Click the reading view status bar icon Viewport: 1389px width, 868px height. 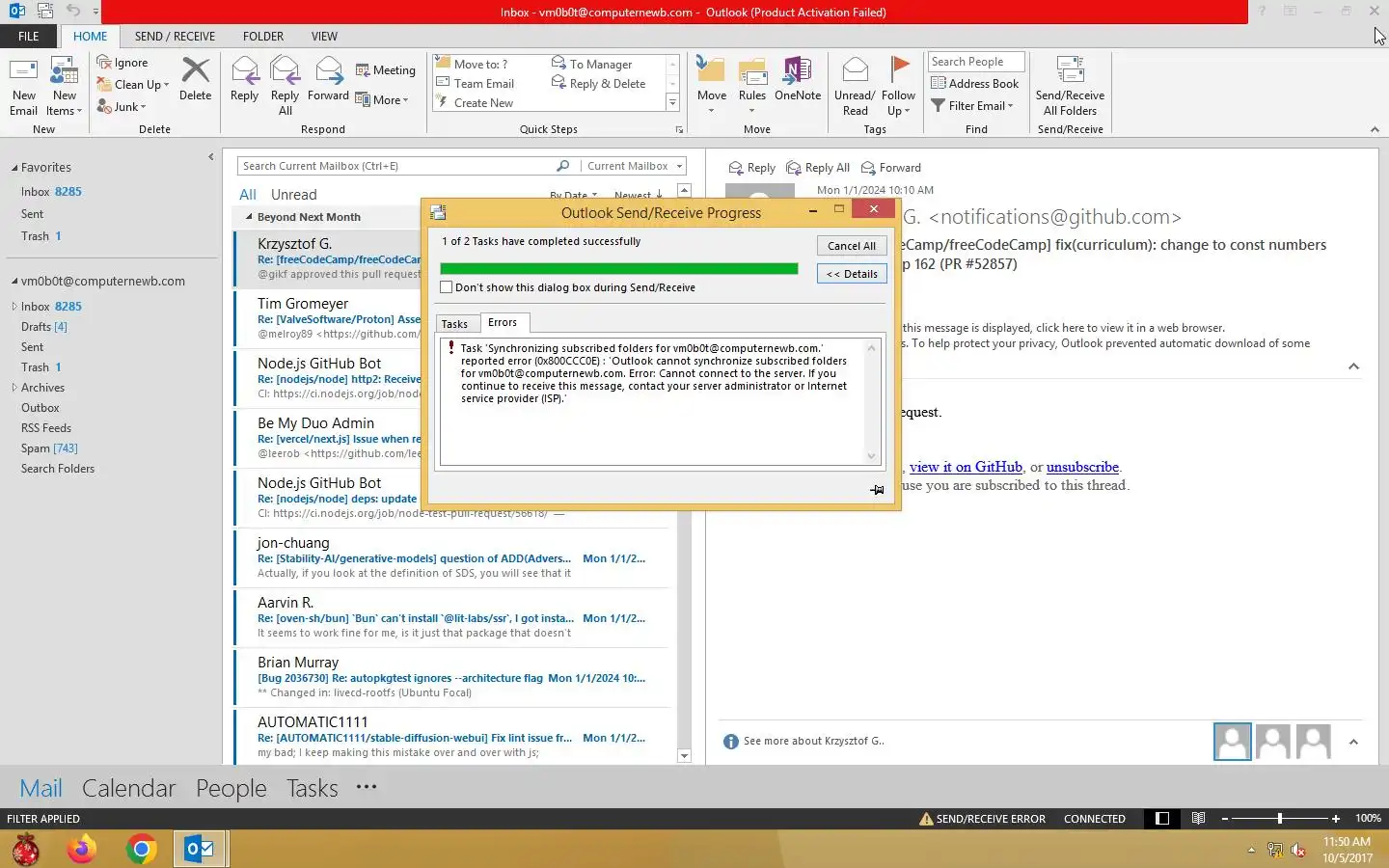coord(1198,819)
